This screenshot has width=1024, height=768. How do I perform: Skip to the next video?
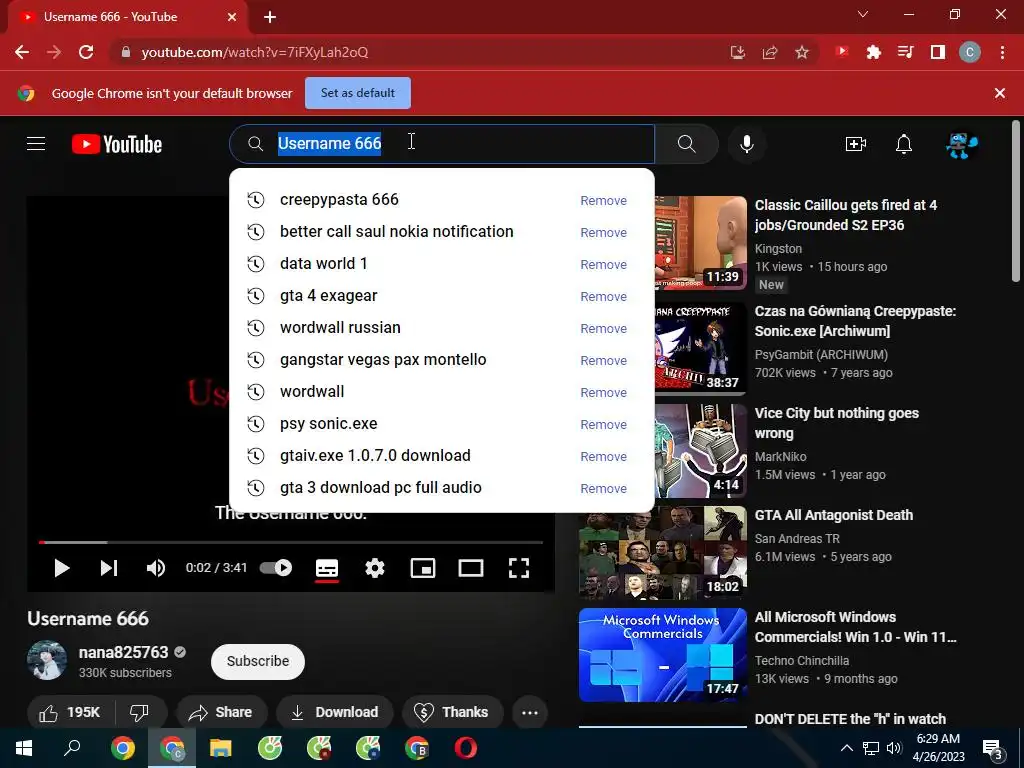[x=108, y=568]
